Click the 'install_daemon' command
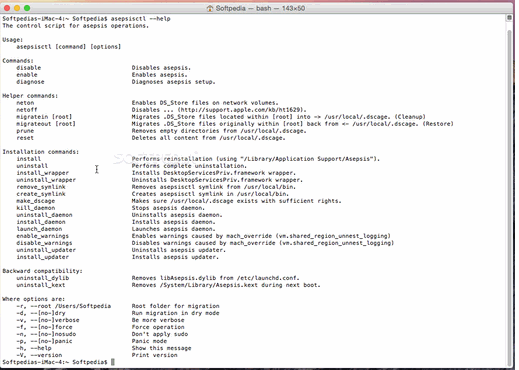 coord(41,222)
